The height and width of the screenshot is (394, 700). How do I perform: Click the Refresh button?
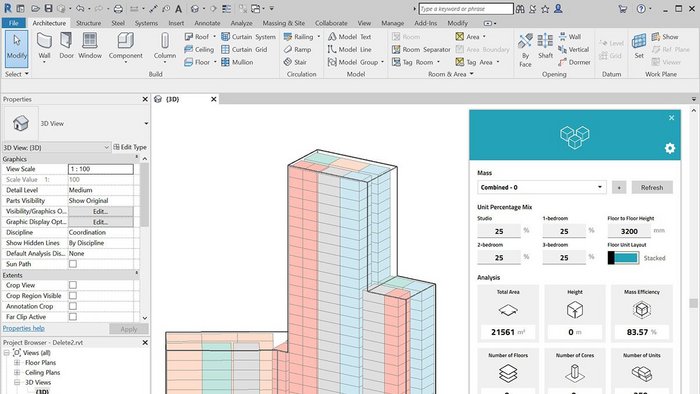pyautogui.click(x=652, y=187)
